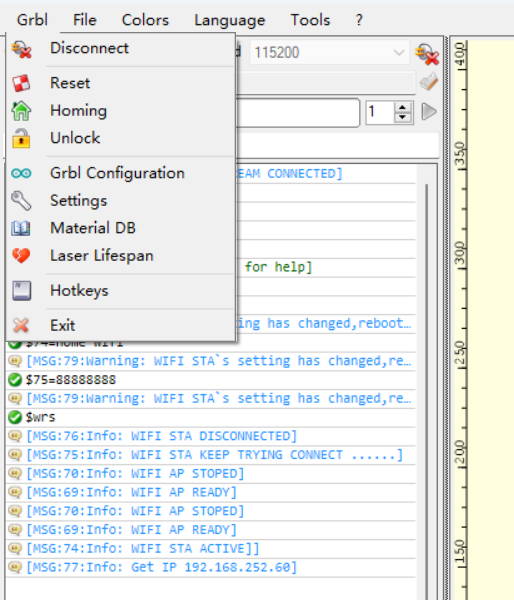Open the File menu
The image size is (514, 600).
tap(85, 20)
